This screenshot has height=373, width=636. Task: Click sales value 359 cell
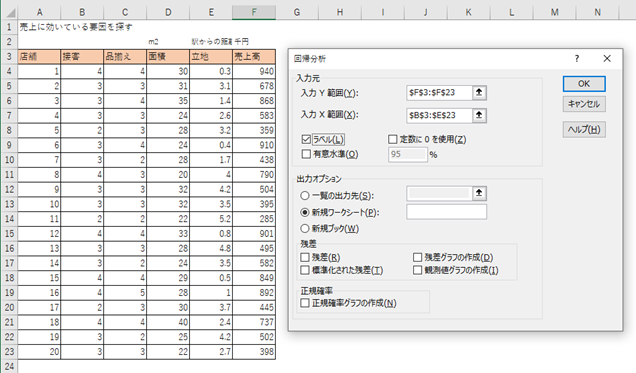[x=254, y=130]
